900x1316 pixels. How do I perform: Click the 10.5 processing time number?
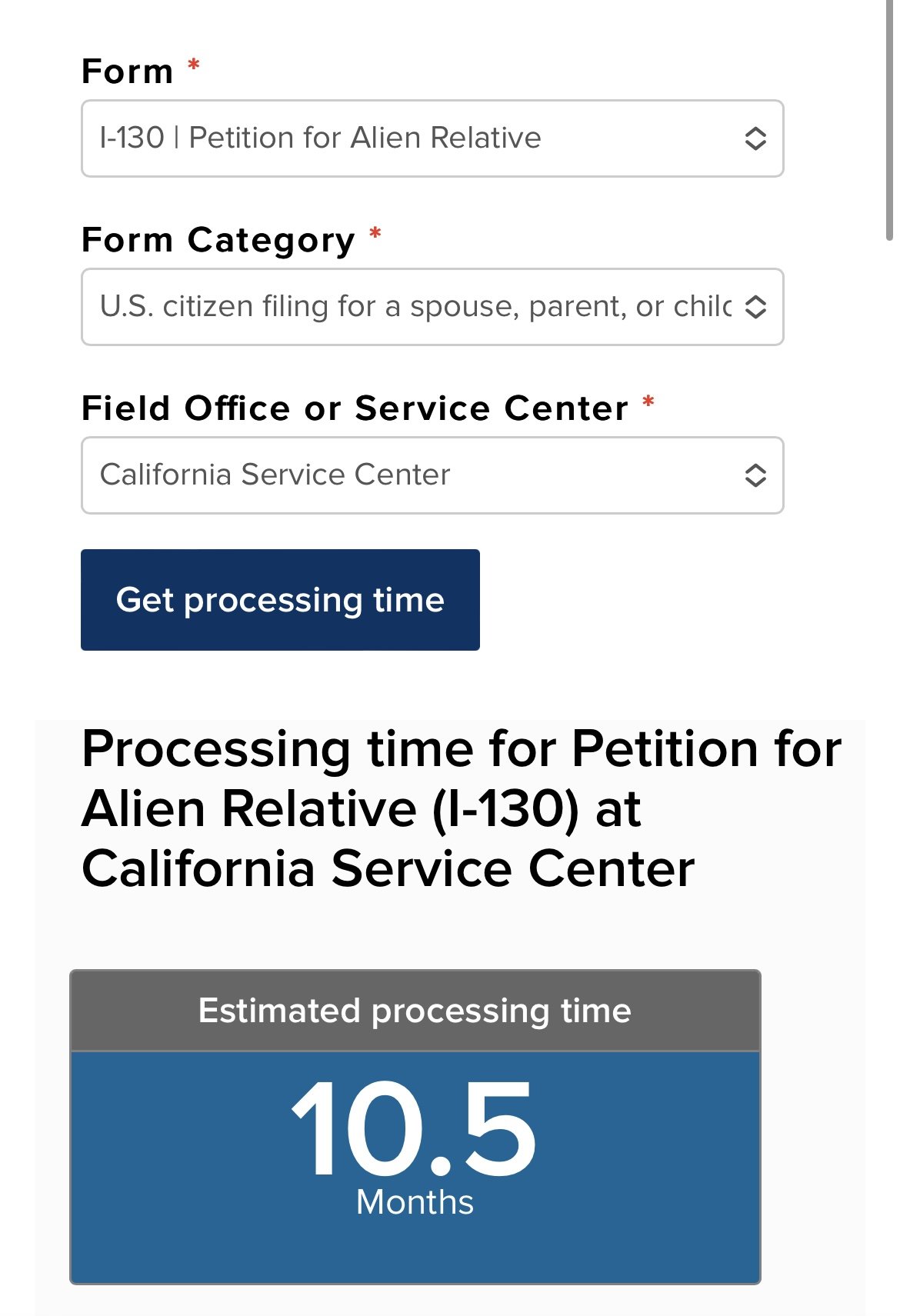[414, 1128]
